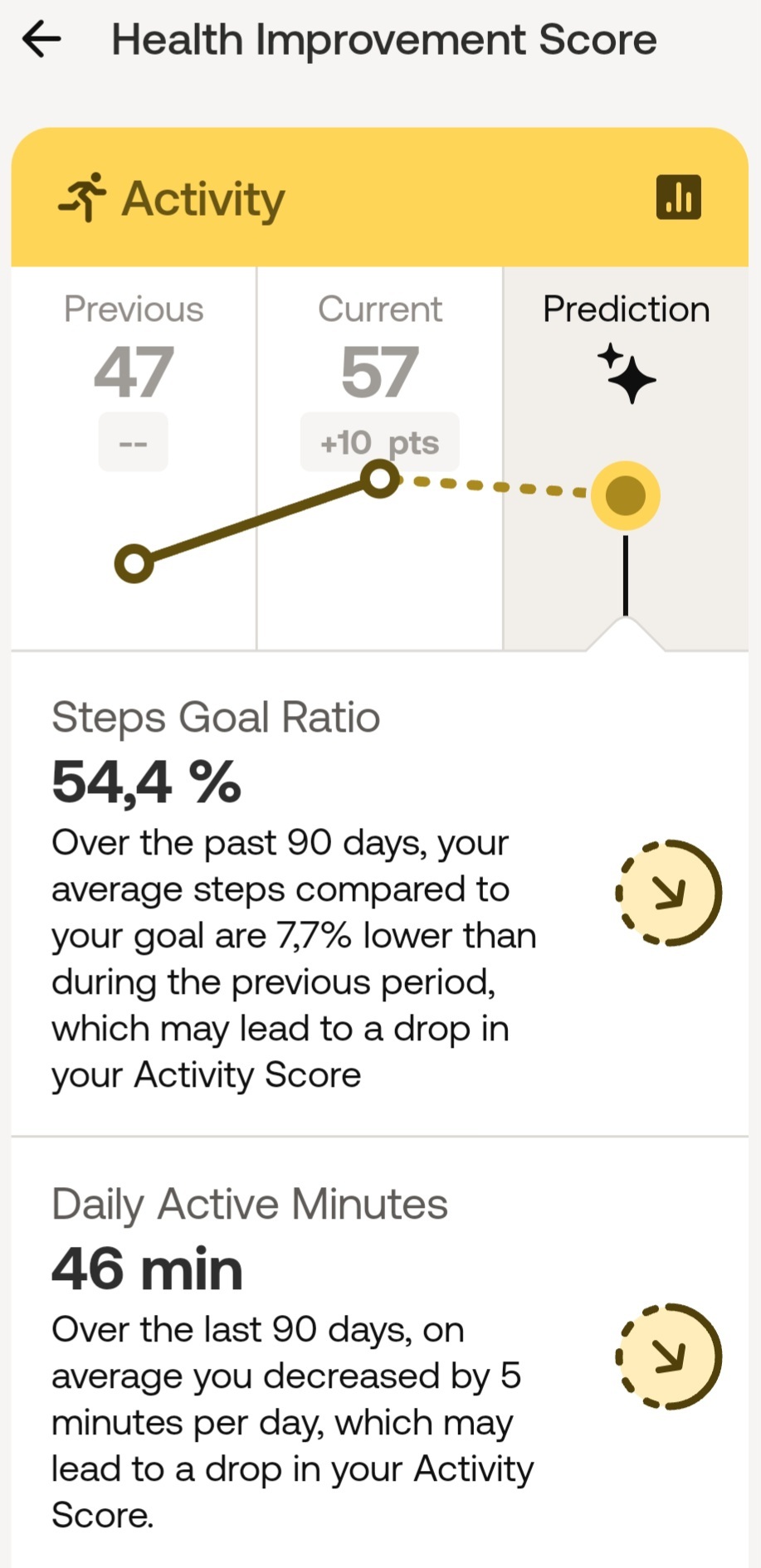Open the bar chart statistics icon

tap(678, 197)
